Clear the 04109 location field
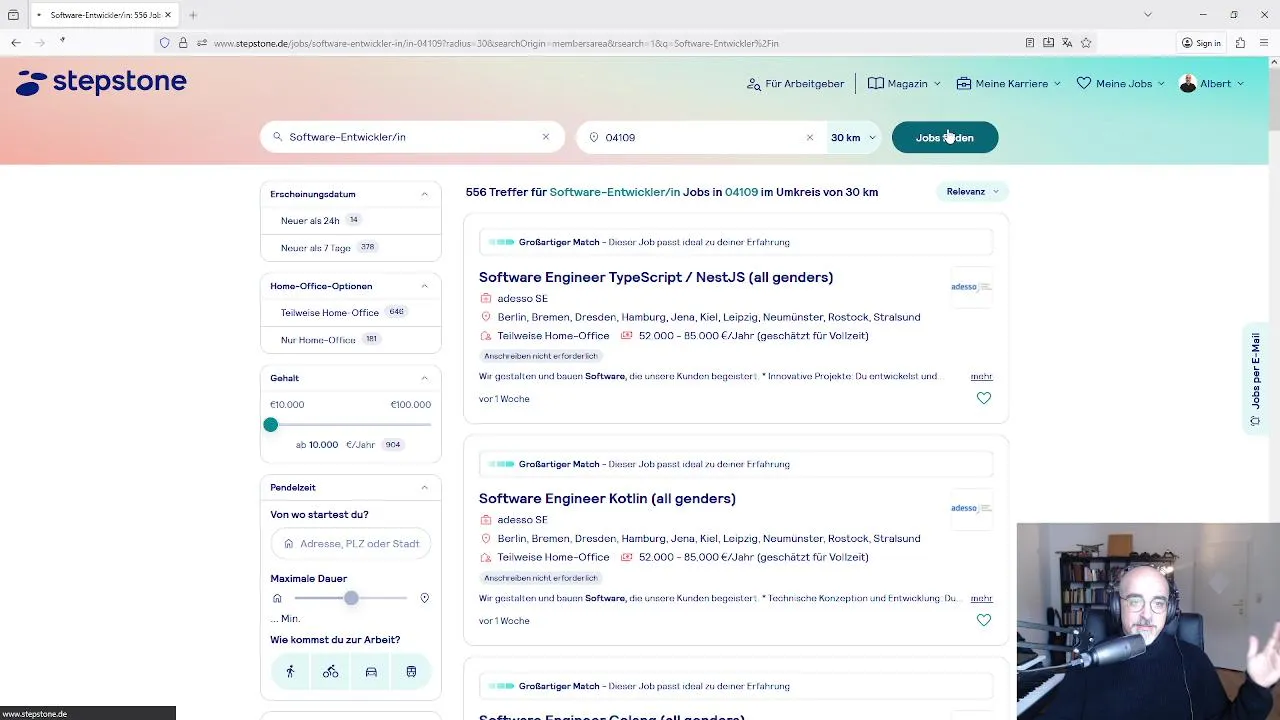1280x720 pixels. click(810, 137)
